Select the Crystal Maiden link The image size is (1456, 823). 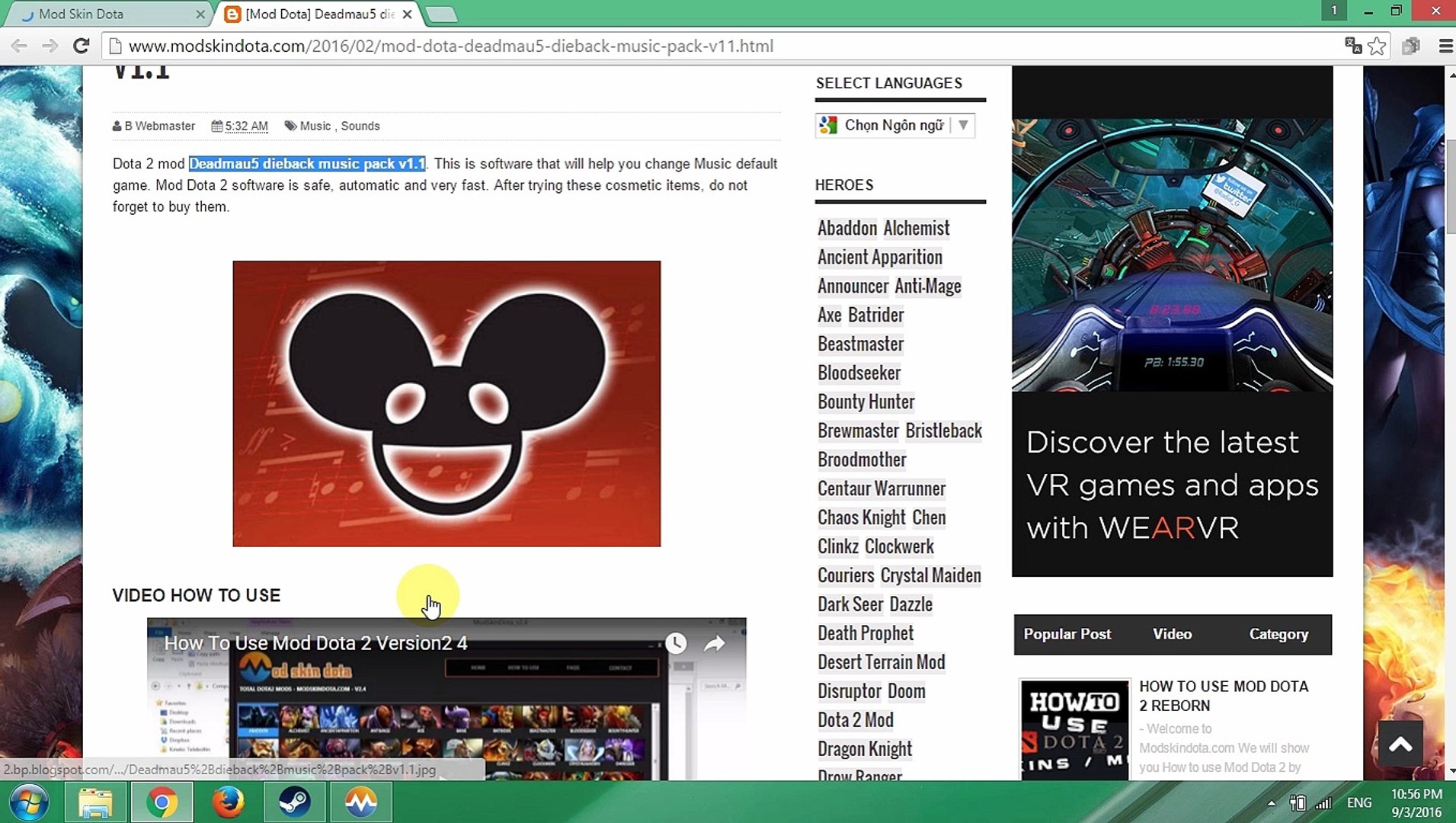pos(931,575)
